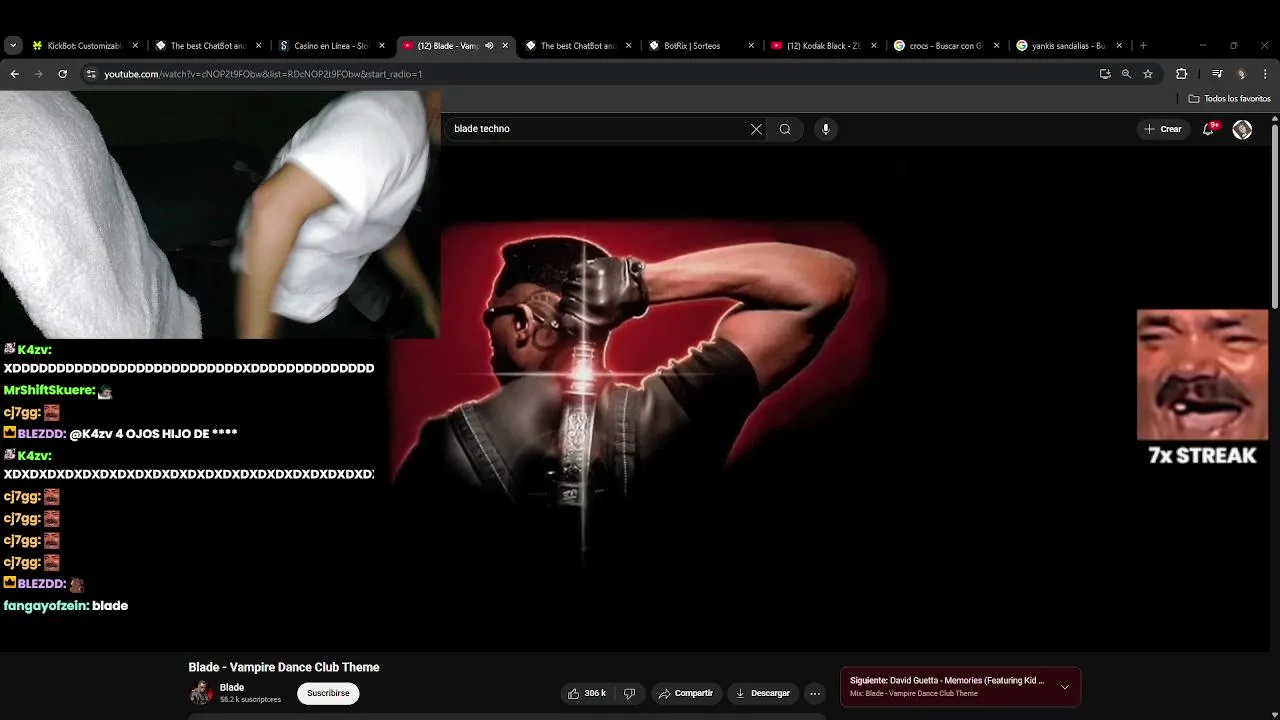Close the crocs - Buscar tab
Image resolution: width=1280 pixels, height=720 pixels.
[996, 46]
